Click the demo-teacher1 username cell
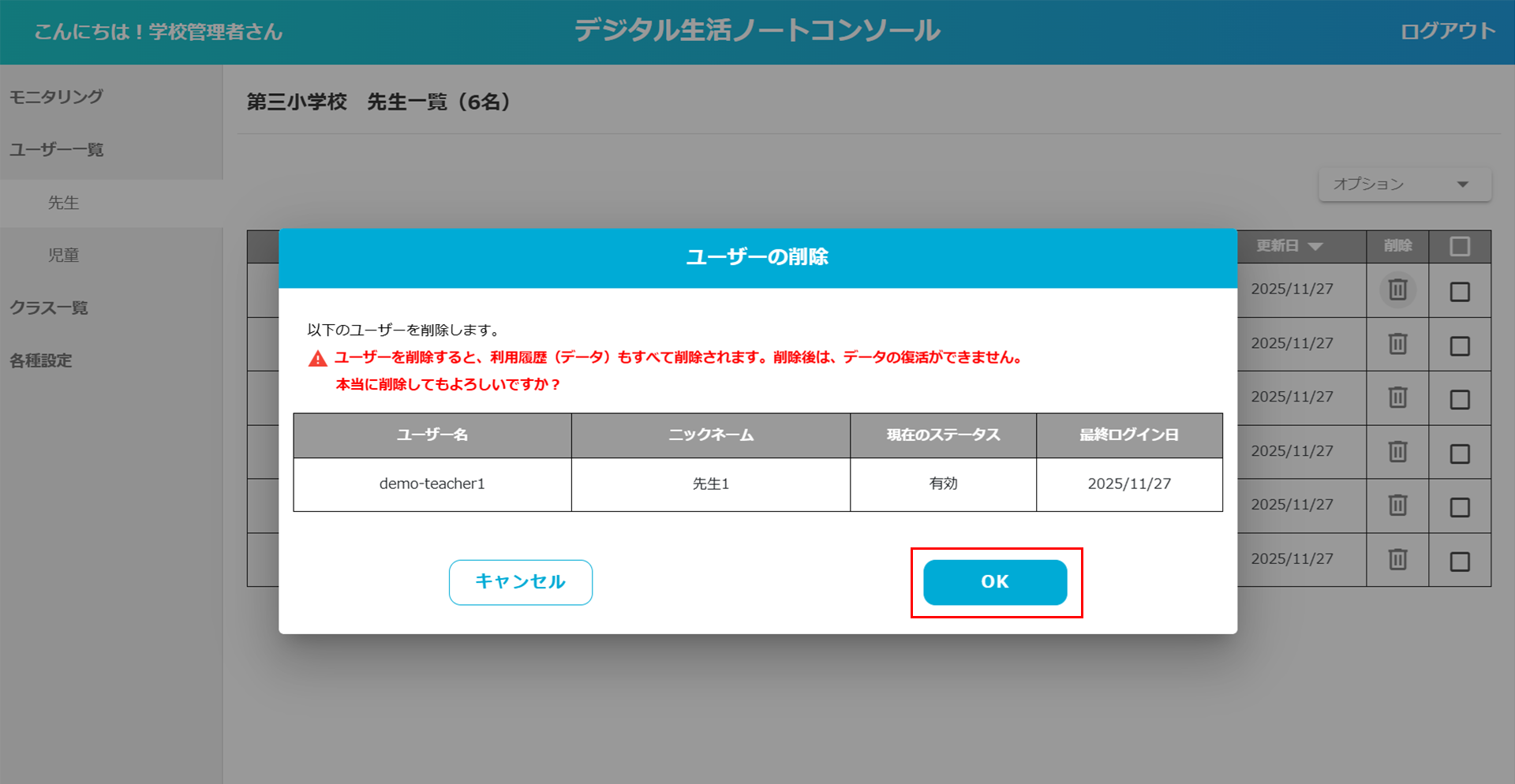Screen dimensions: 1515x784 pos(432,484)
